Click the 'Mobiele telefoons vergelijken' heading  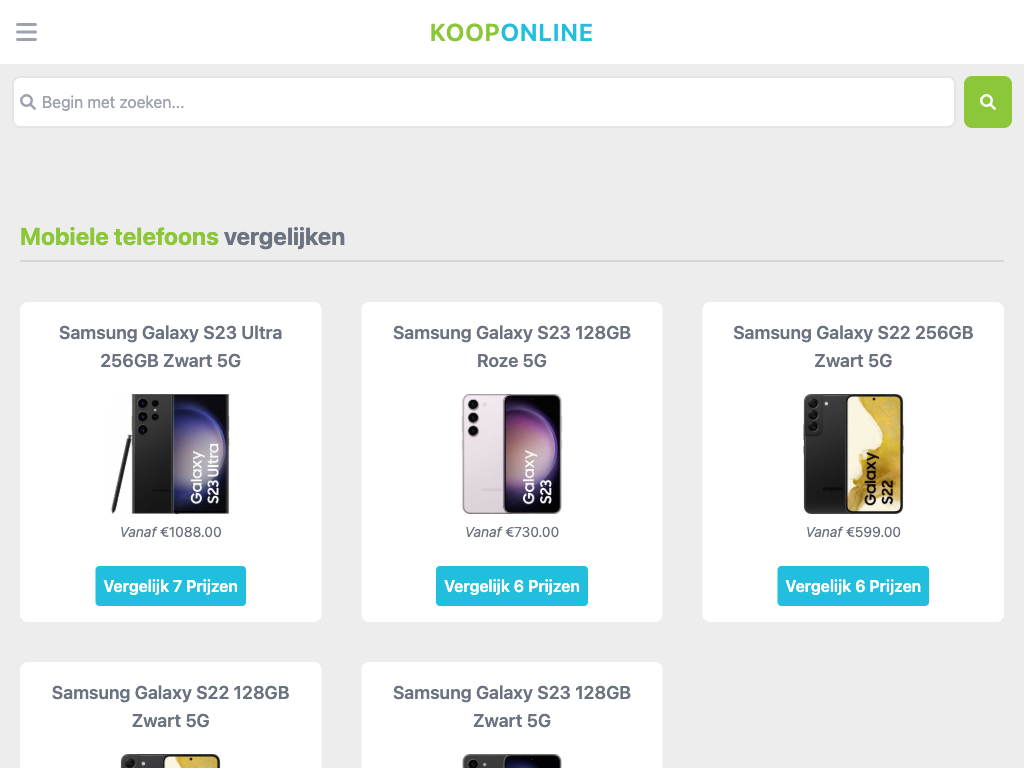(x=182, y=237)
